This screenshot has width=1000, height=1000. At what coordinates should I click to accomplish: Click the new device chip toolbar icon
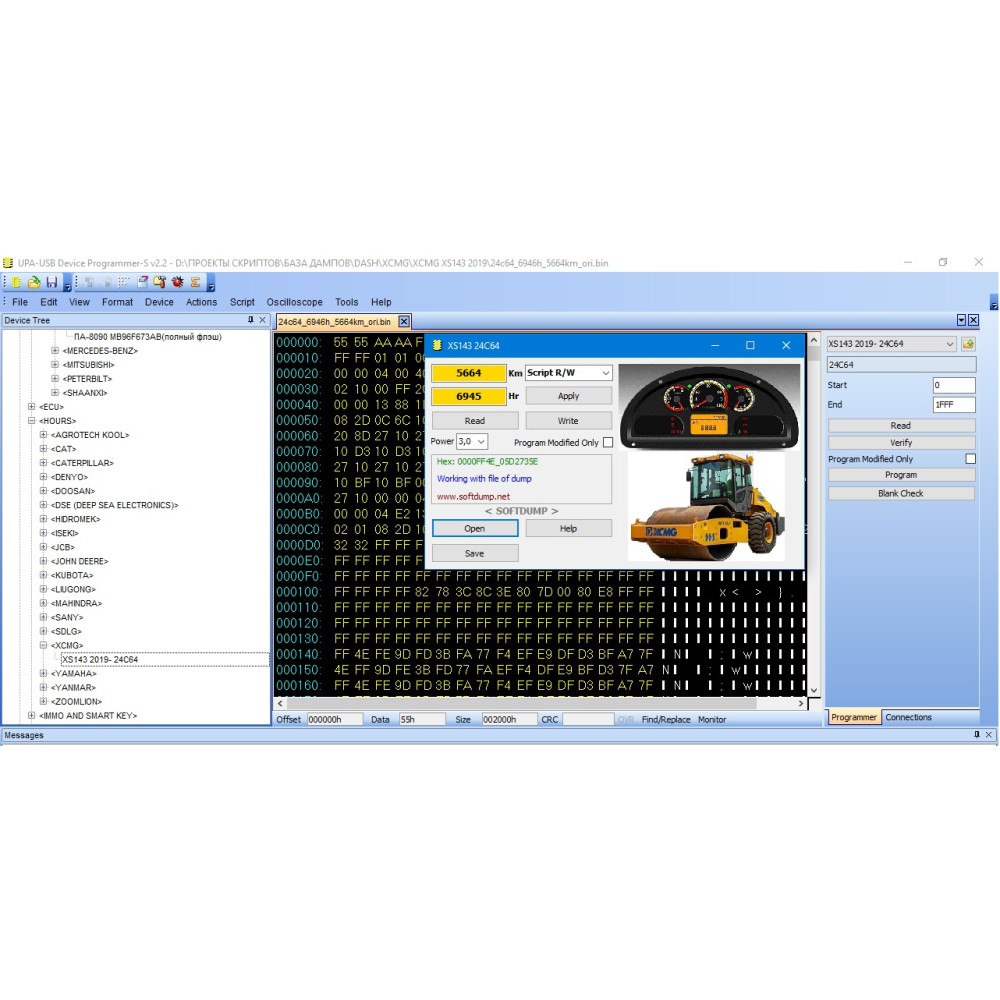click(16, 282)
